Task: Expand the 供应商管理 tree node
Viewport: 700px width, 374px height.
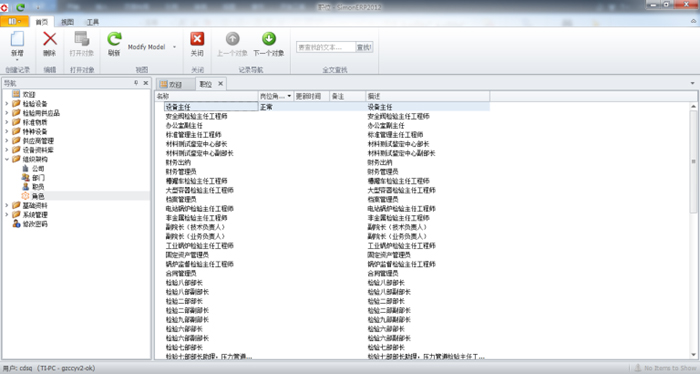Action: (7, 141)
